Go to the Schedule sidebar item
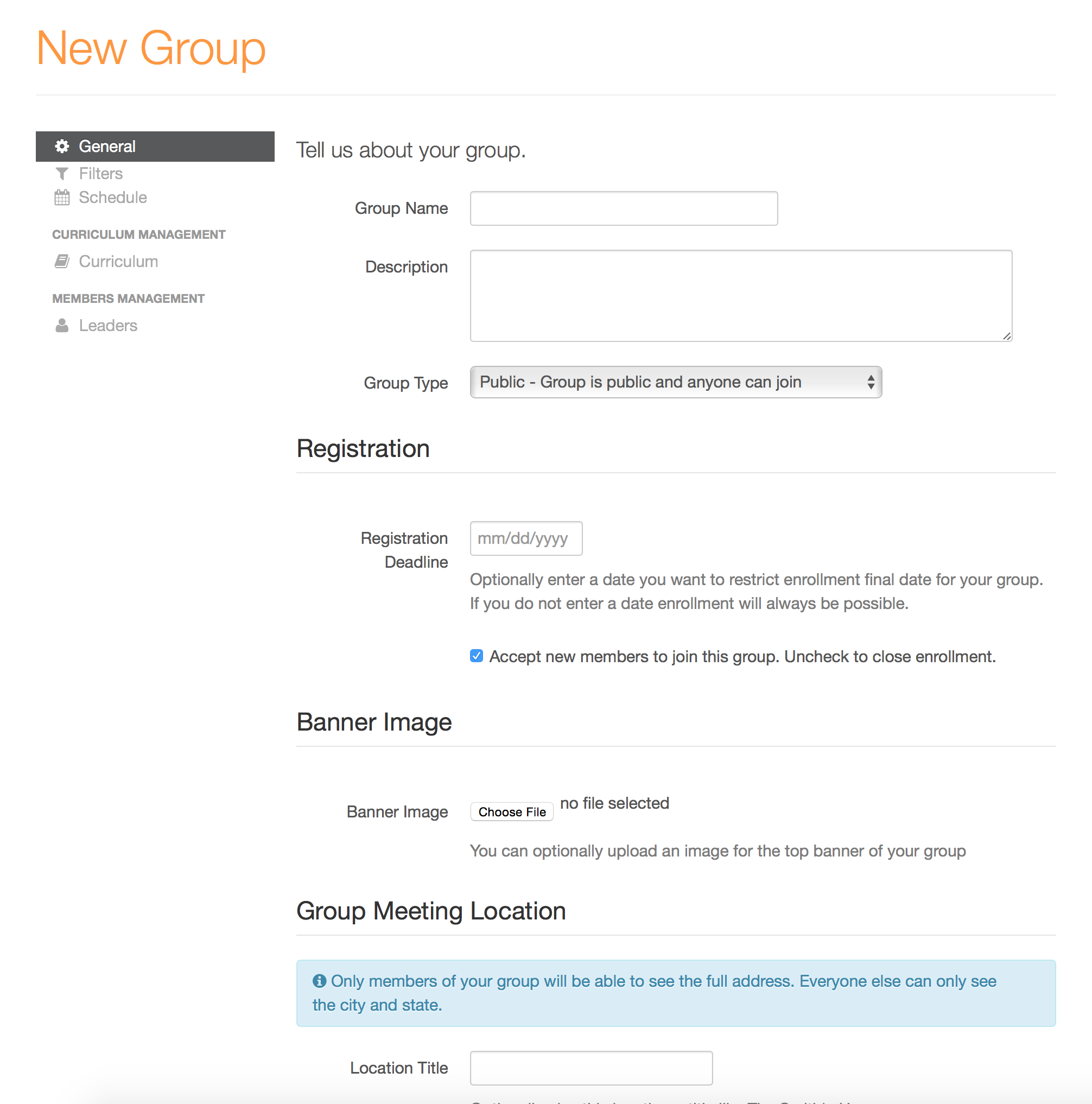This screenshot has height=1104, width=1092. pyautogui.click(x=112, y=198)
